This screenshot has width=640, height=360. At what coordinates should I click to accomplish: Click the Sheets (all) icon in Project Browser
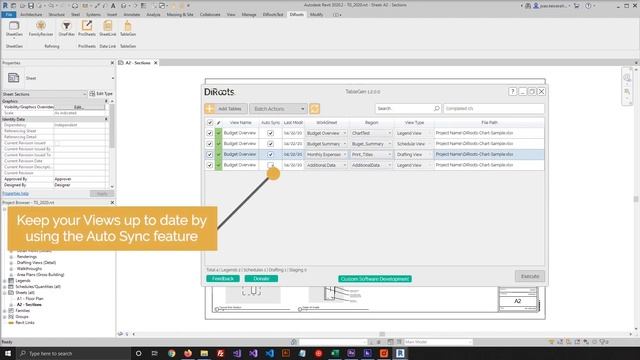[x=11, y=293]
